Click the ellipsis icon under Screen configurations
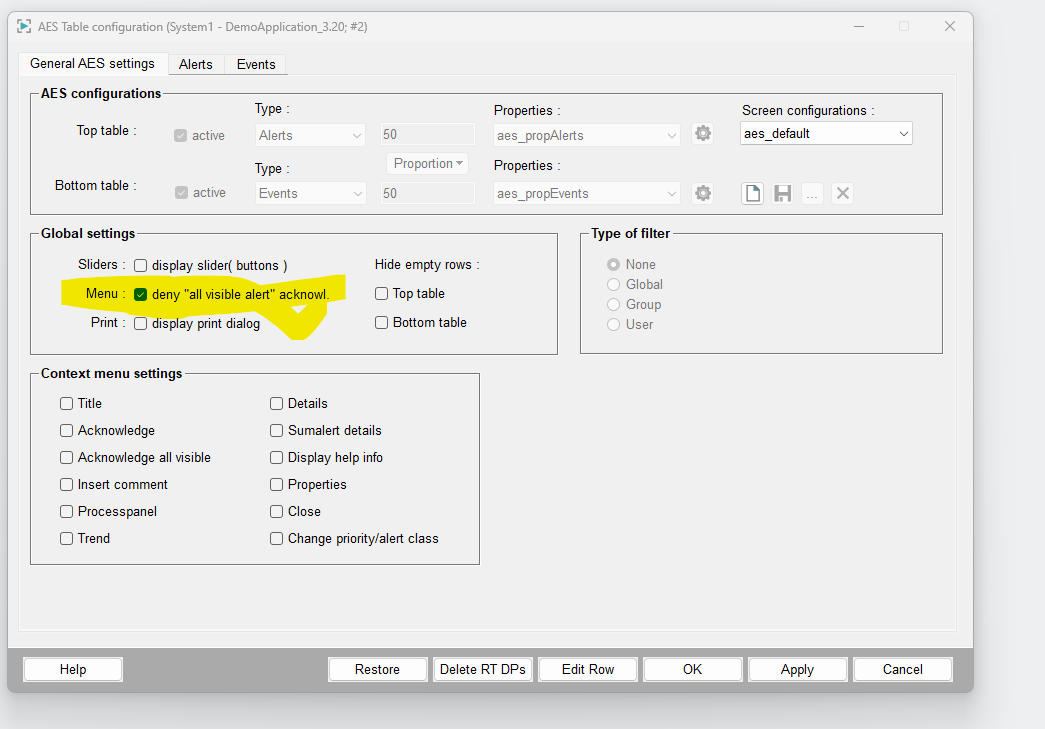 pyautogui.click(x=812, y=193)
